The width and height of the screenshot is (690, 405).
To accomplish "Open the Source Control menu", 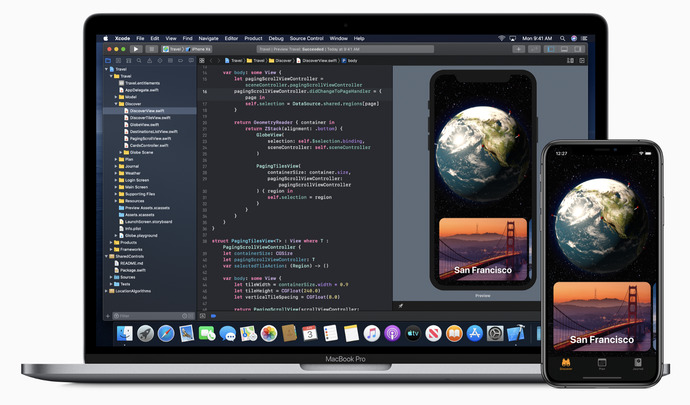I will (306, 38).
